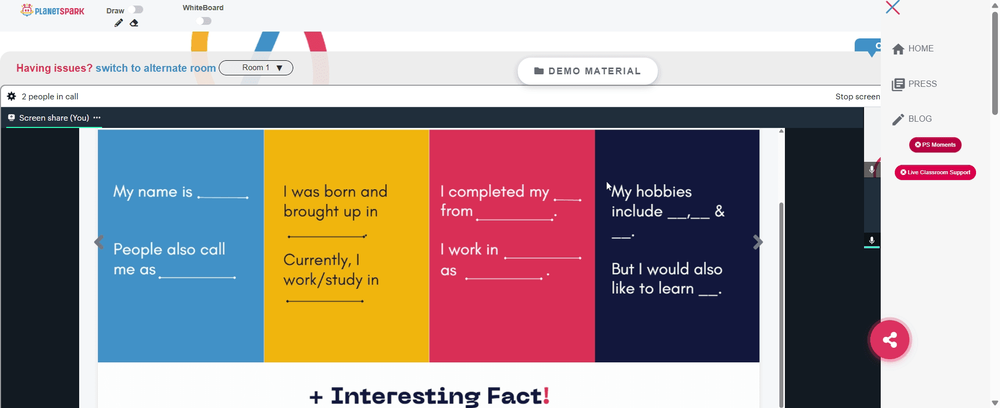
Task: Open screen share options ellipsis
Action: 97,118
